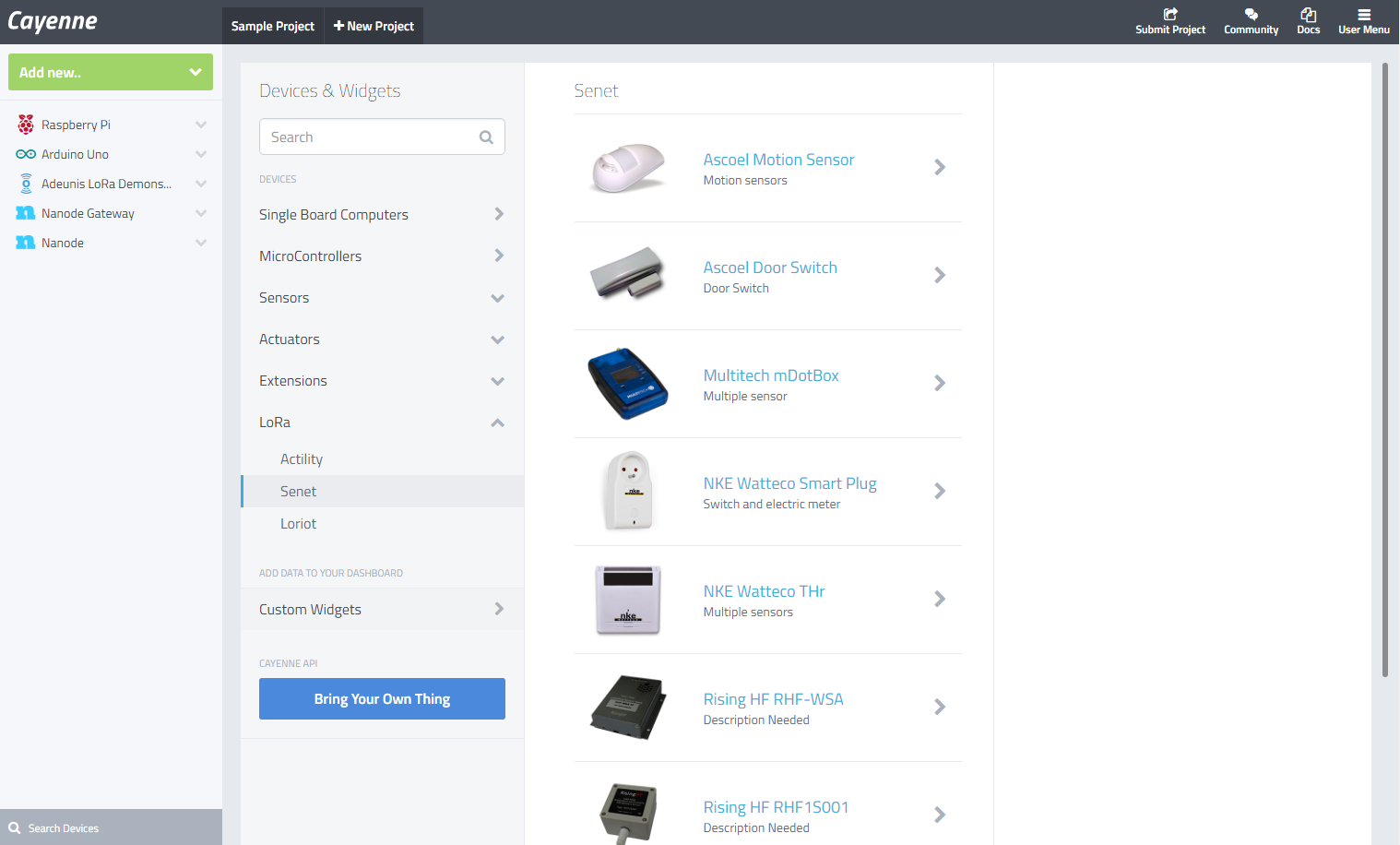
Task: Click the Multitech mDotBox image
Action: click(628, 383)
